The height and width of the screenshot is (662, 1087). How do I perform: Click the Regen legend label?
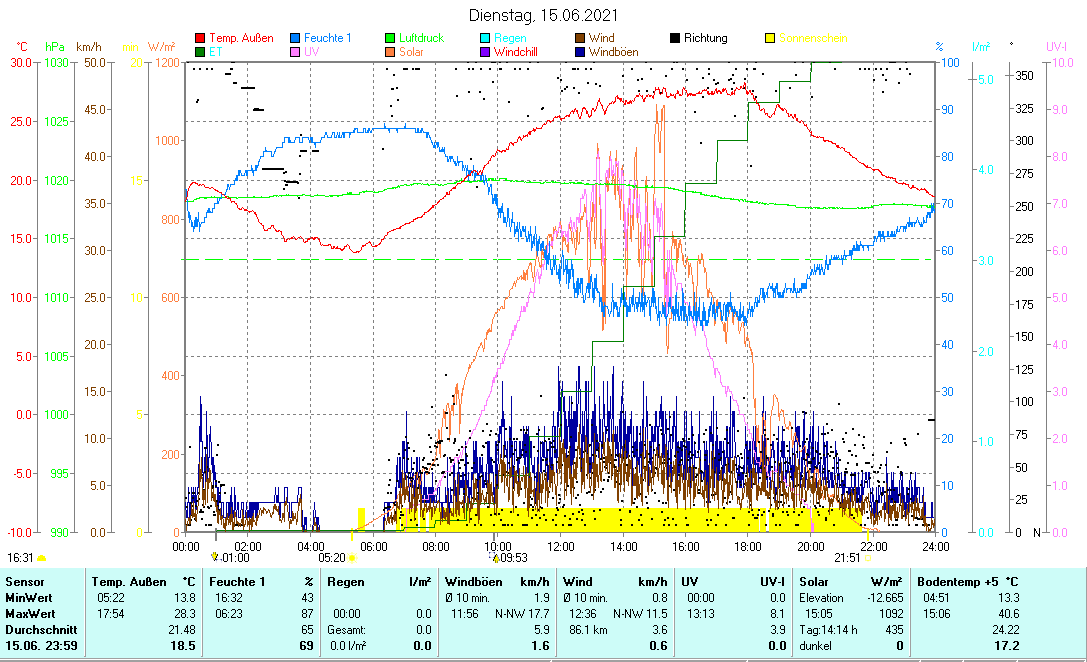[510, 38]
